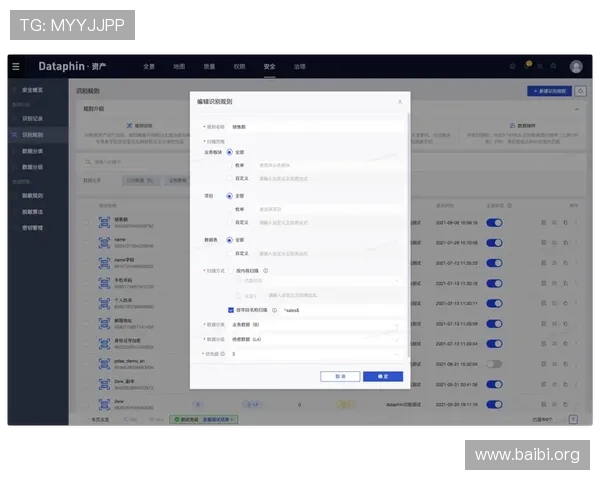Select 数据分类 in the left sidebar

33,150
